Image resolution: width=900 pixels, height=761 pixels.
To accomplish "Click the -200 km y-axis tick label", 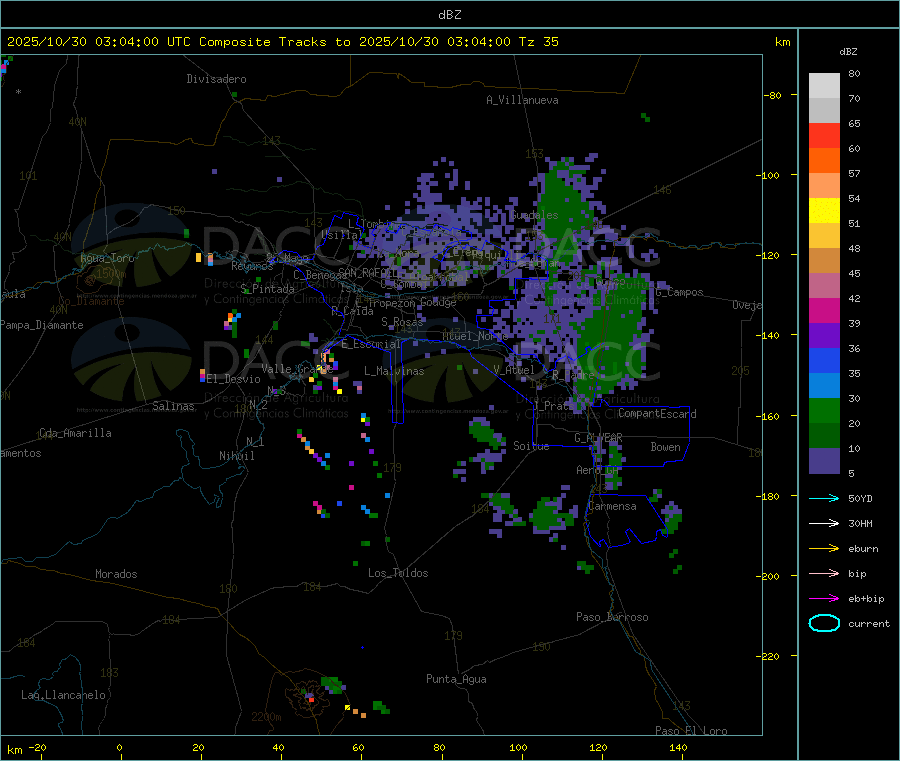I will click(767, 576).
